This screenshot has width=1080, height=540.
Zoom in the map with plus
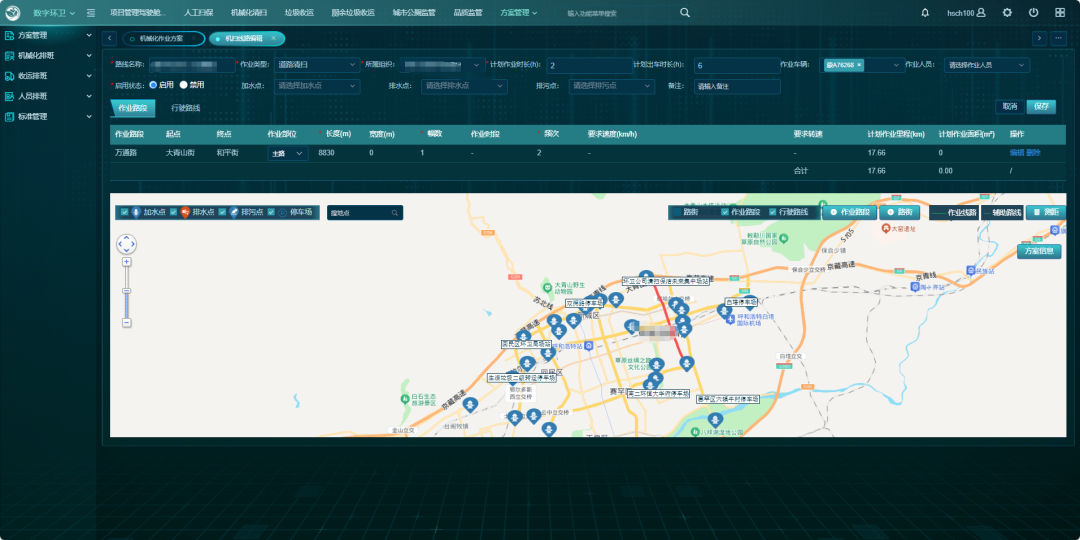point(127,262)
